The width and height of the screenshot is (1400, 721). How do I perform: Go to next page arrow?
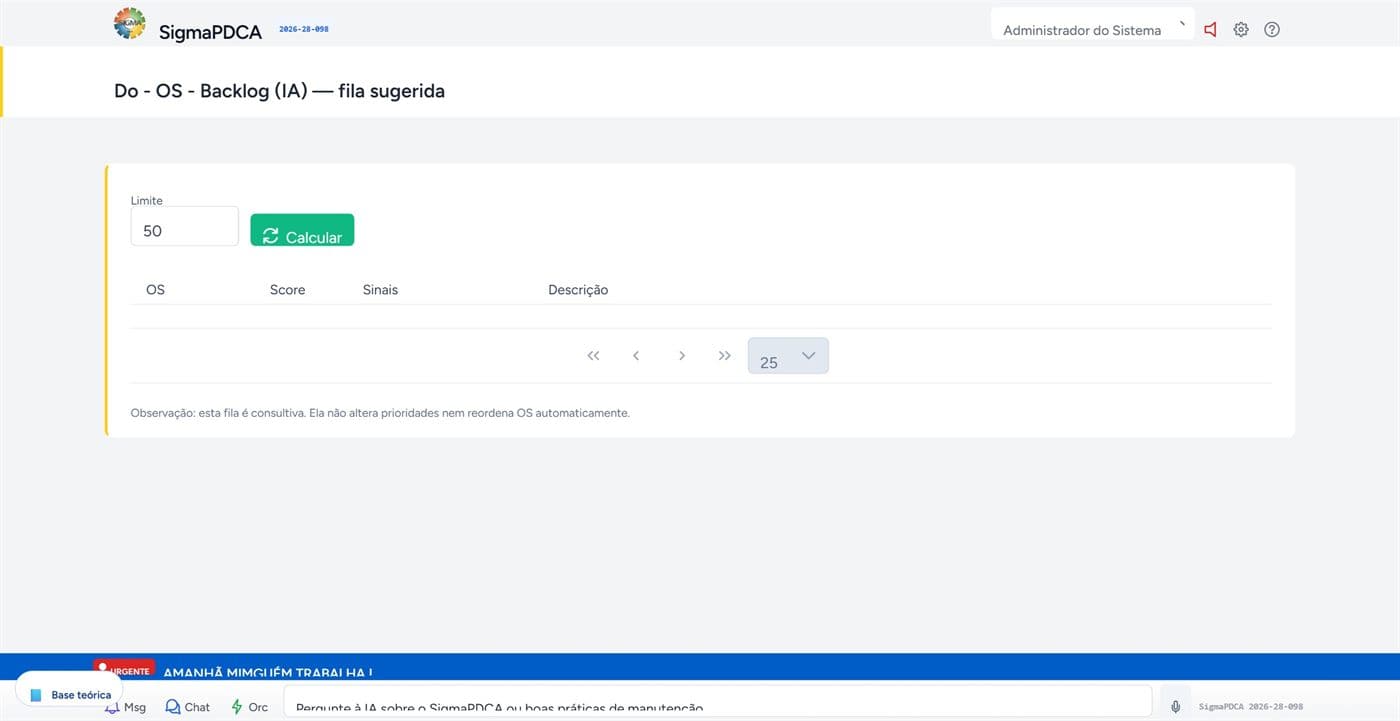pyautogui.click(x=681, y=356)
